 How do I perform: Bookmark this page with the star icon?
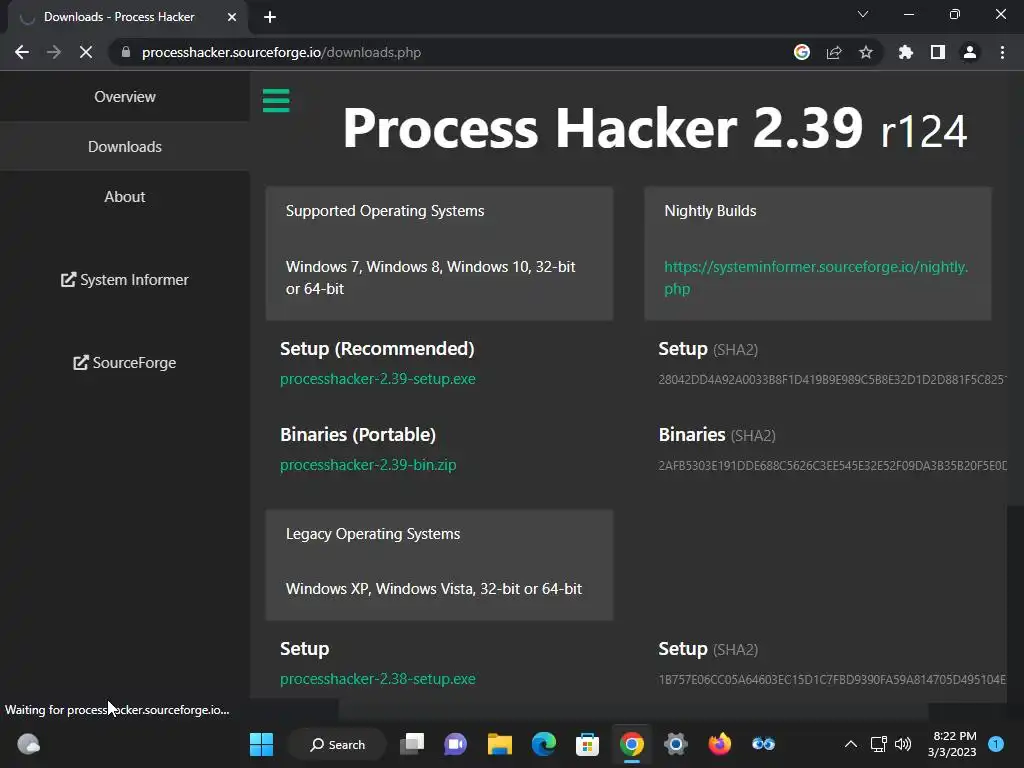pos(866,52)
